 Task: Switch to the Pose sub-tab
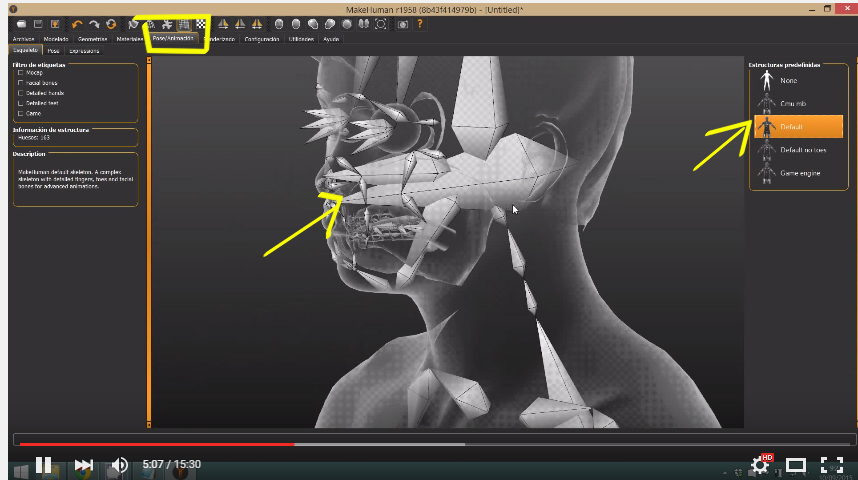[x=53, y=50]
